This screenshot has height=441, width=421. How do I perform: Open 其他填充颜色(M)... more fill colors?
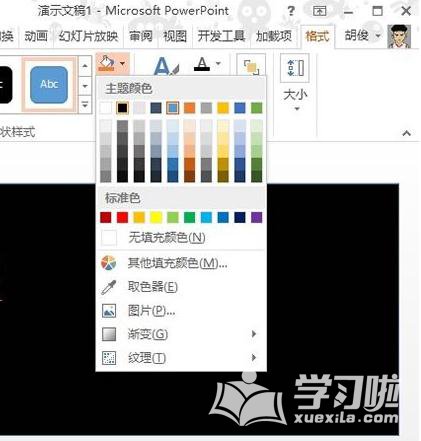(181, 263)
